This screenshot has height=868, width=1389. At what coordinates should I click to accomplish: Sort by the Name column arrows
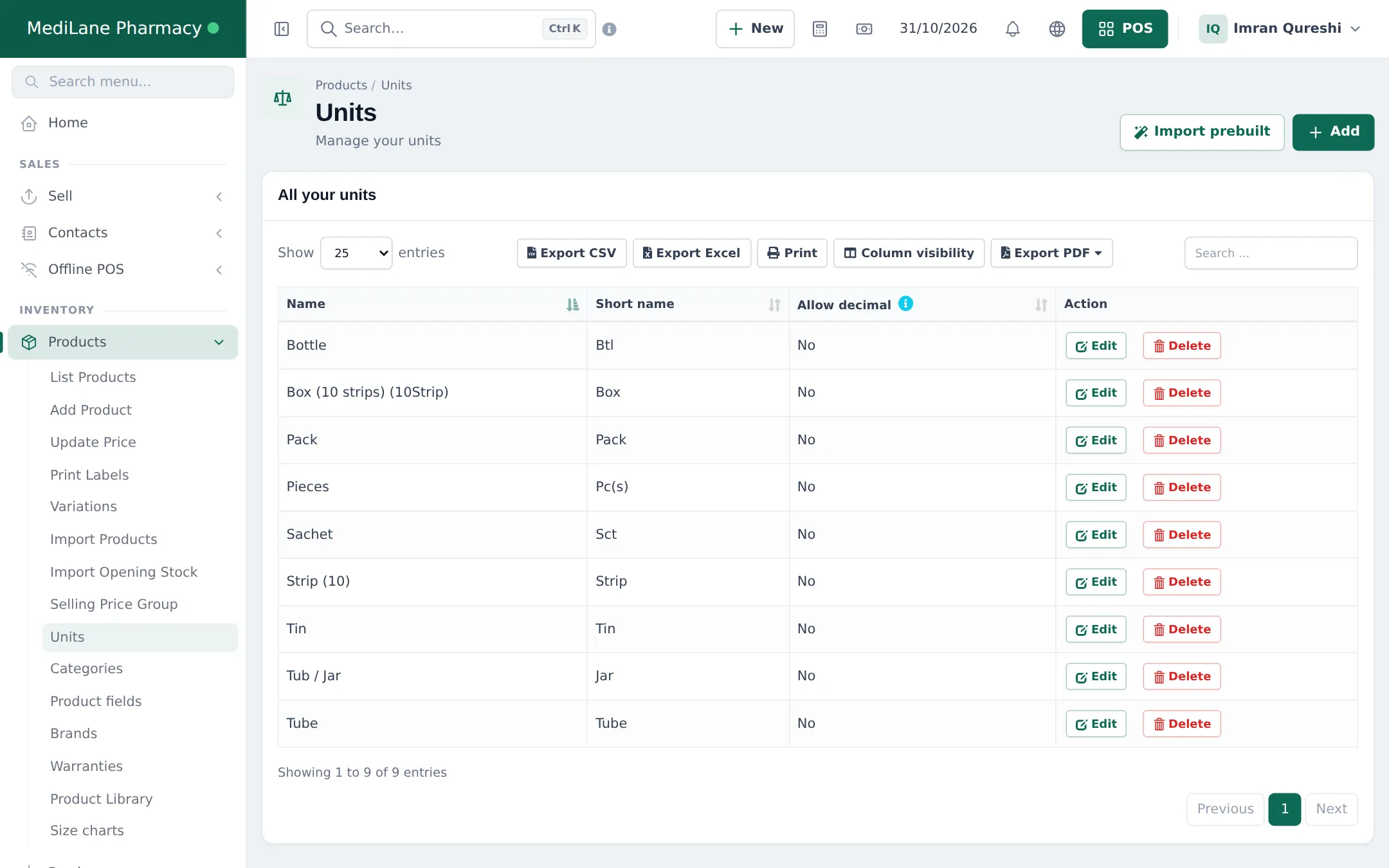click(x=572, y=305)
